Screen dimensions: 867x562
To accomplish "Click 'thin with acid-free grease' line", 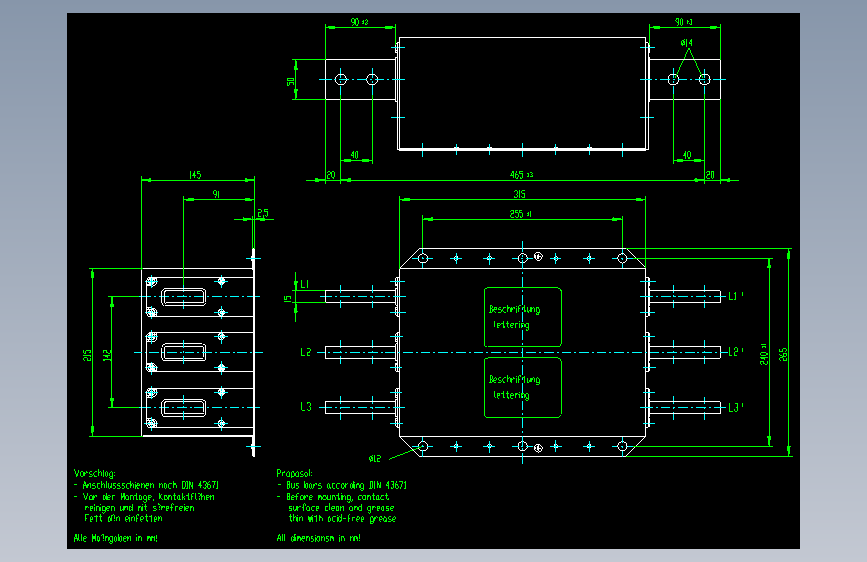I will coord(342,518).
